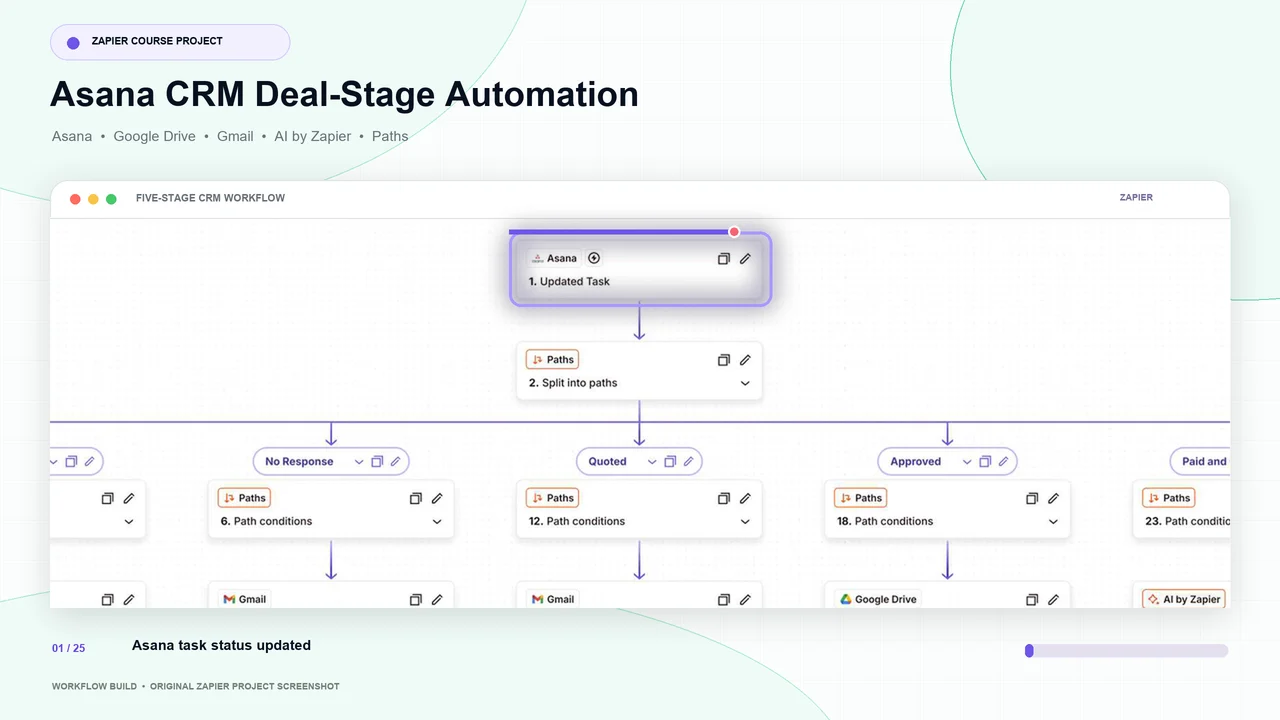This screenshot has height=720, width=1280.
Task: Edit the Gmail step under Quoted
Action: click(745, 600)
